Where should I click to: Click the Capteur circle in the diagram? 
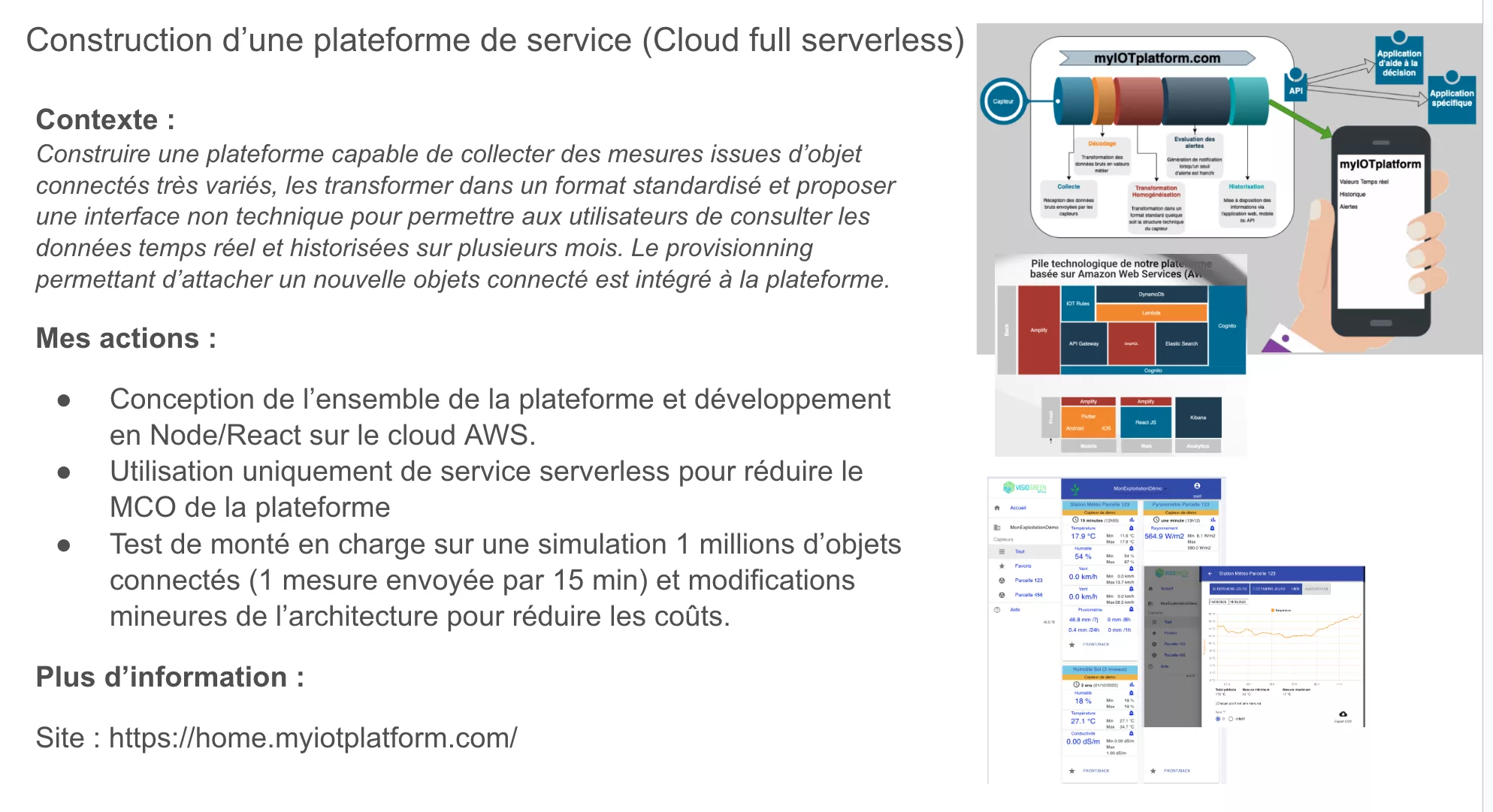click(x=1003, y=101)
